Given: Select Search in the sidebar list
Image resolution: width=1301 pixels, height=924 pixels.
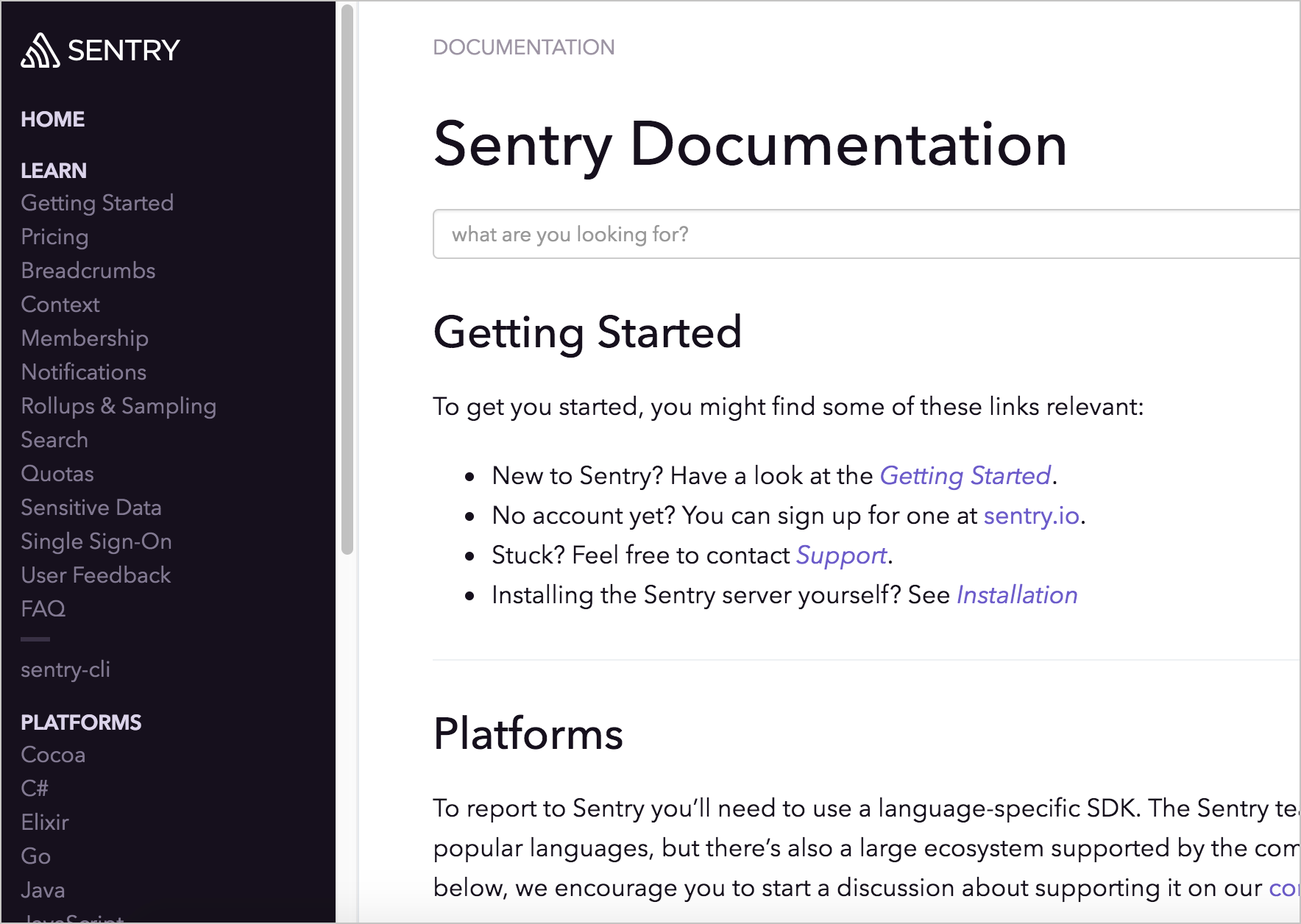Looking at the screenshot, I should pyautogui.click(x=54, y=440).
